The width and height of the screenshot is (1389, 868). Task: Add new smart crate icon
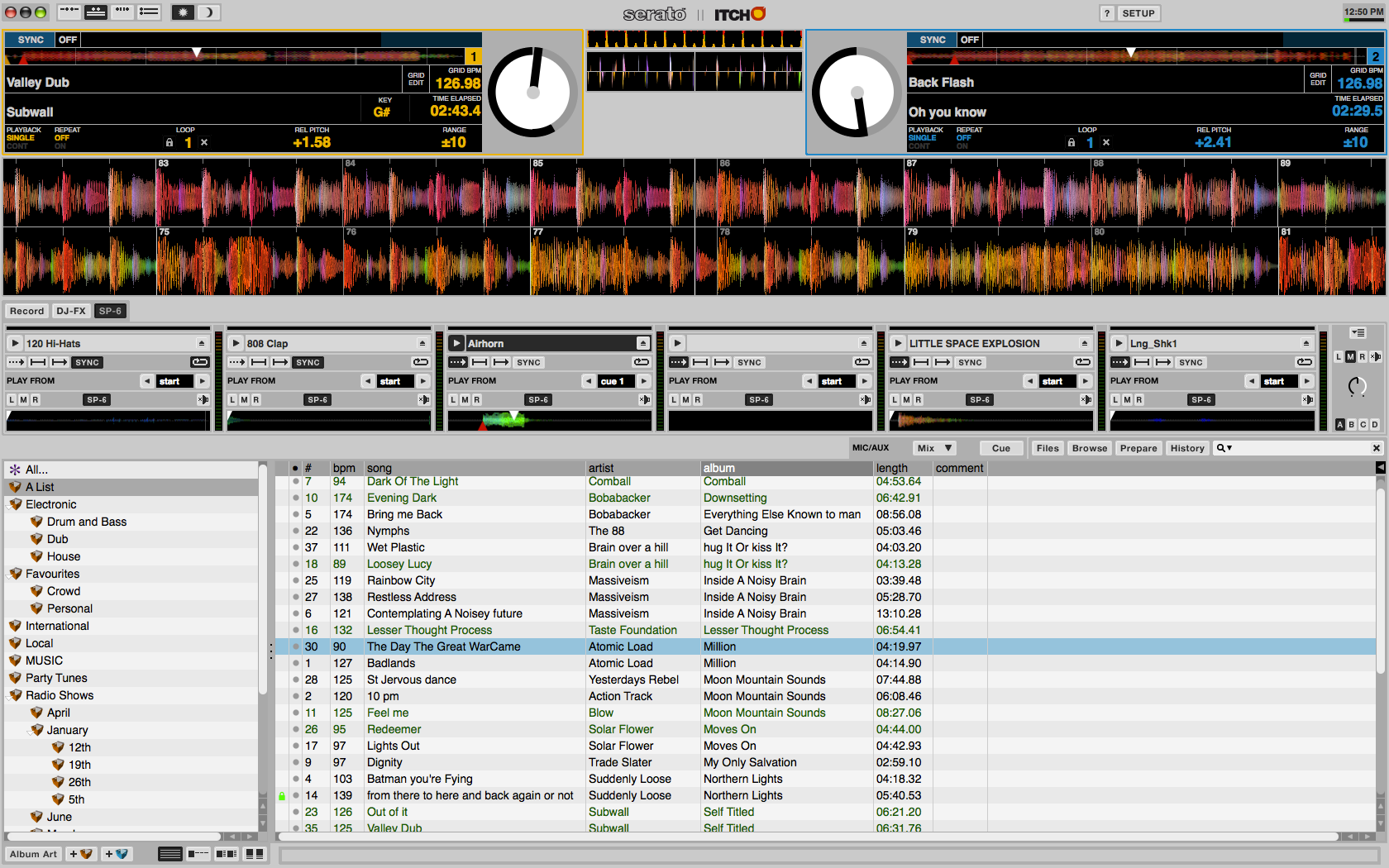pos(116,854)
